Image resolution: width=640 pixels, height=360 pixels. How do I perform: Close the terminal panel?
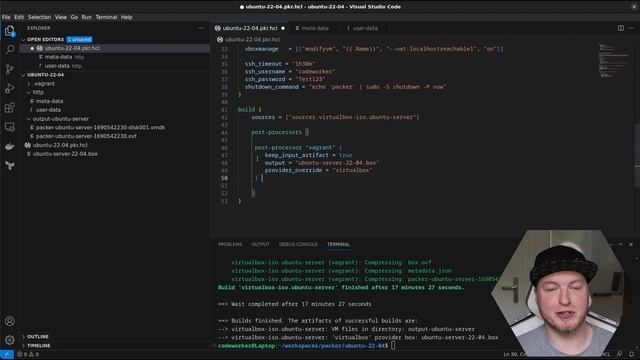[631, 244]
